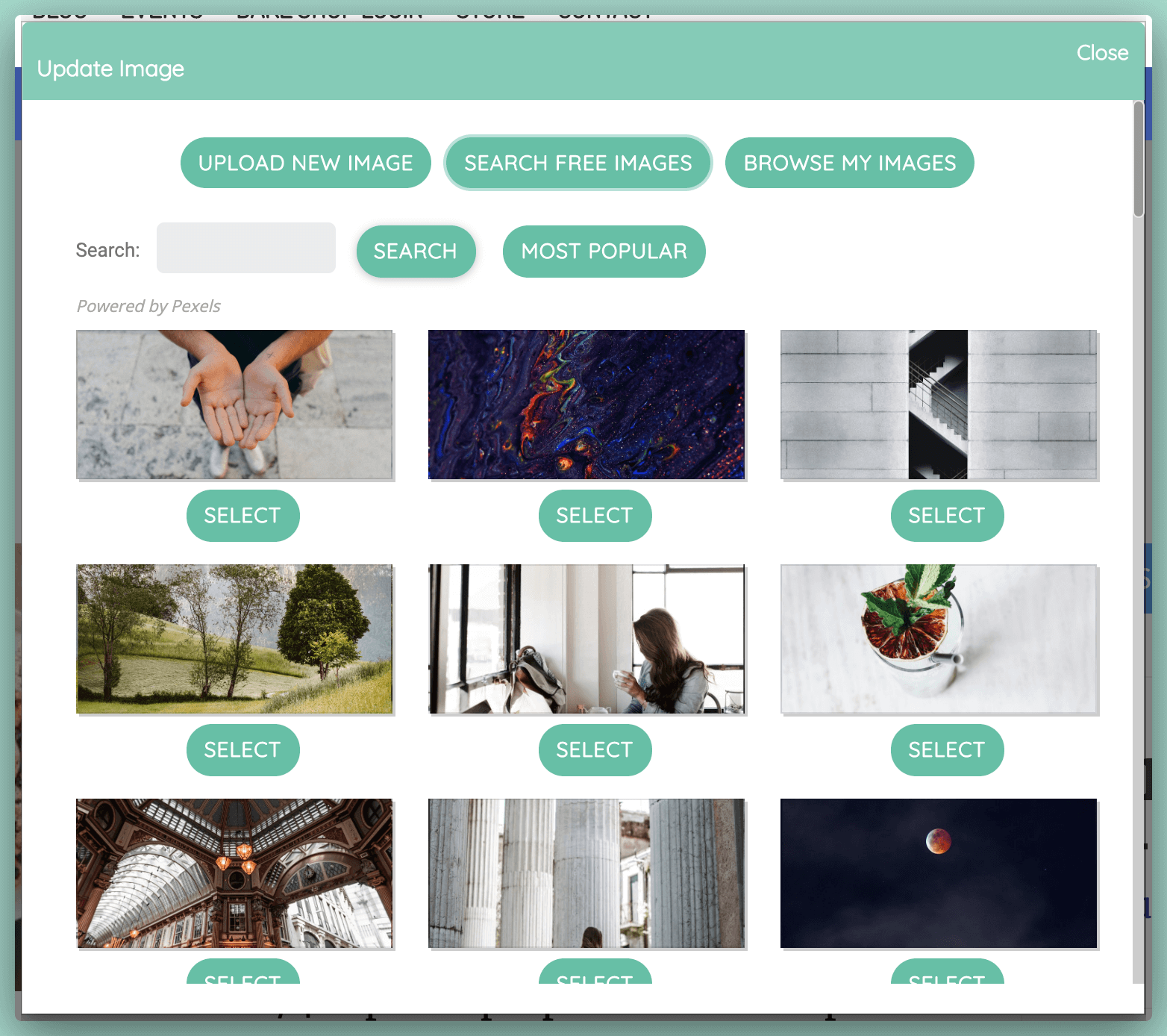Click the dark abstract paint swirl thumbnail
Image resolution: width=1167 pixels, height=1036 pixels.
click(586, 405)
